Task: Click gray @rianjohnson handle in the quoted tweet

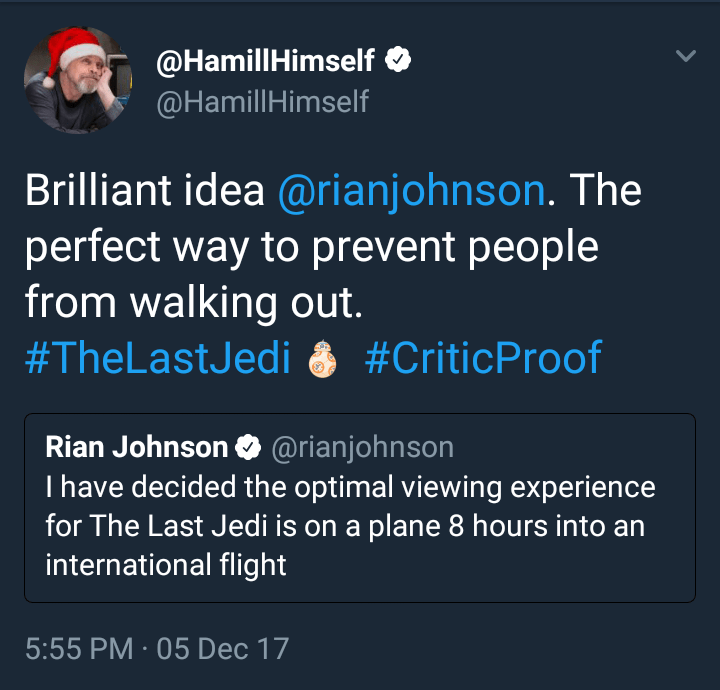Action: 362,448
